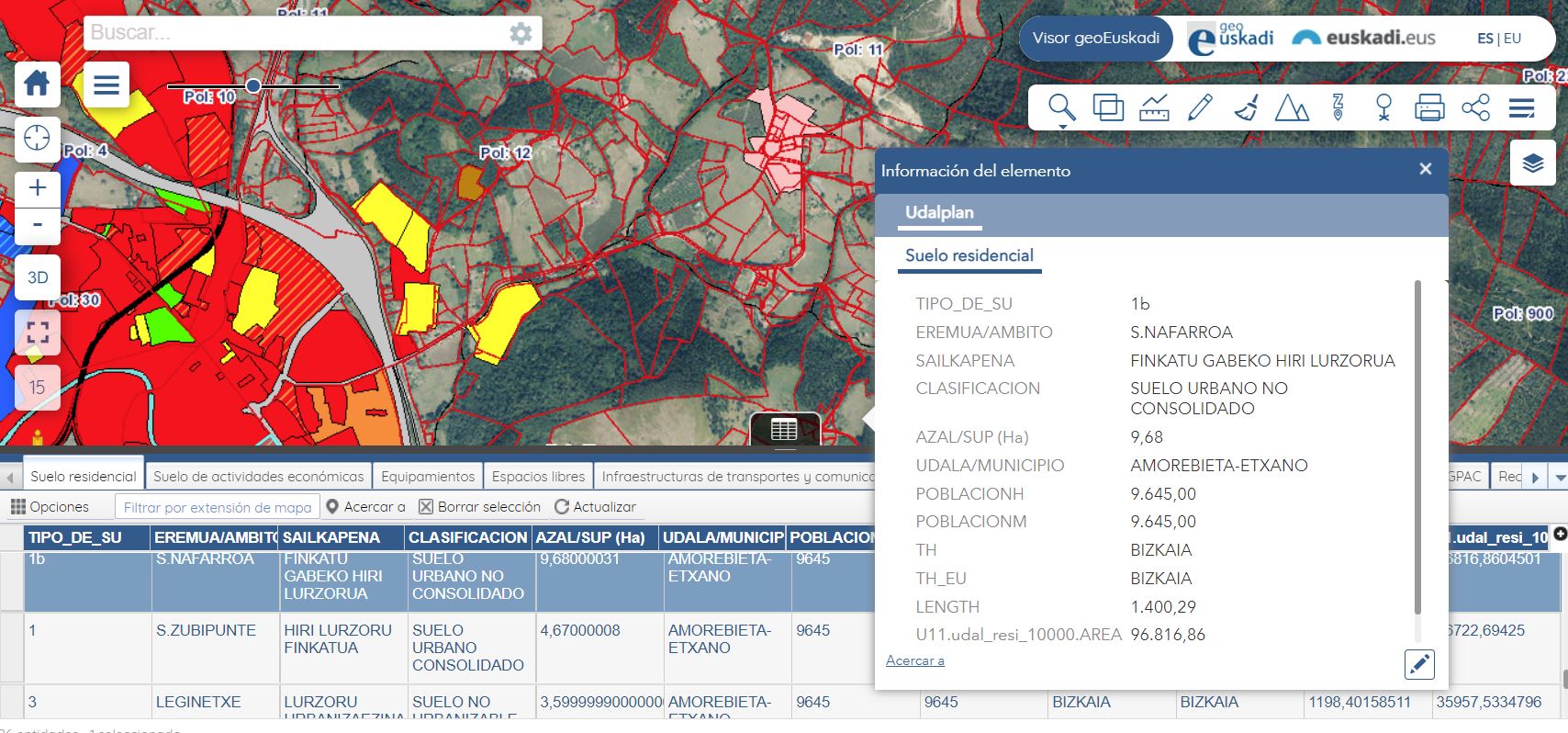
Task: Toggle 3D map view
Action: tap(37, 277)
